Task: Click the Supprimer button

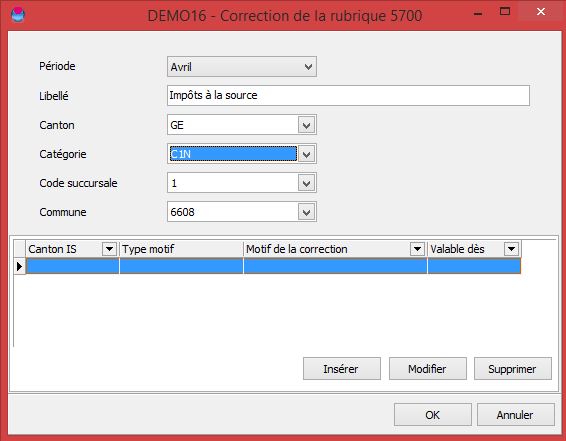Action: (x=513, y=369)
